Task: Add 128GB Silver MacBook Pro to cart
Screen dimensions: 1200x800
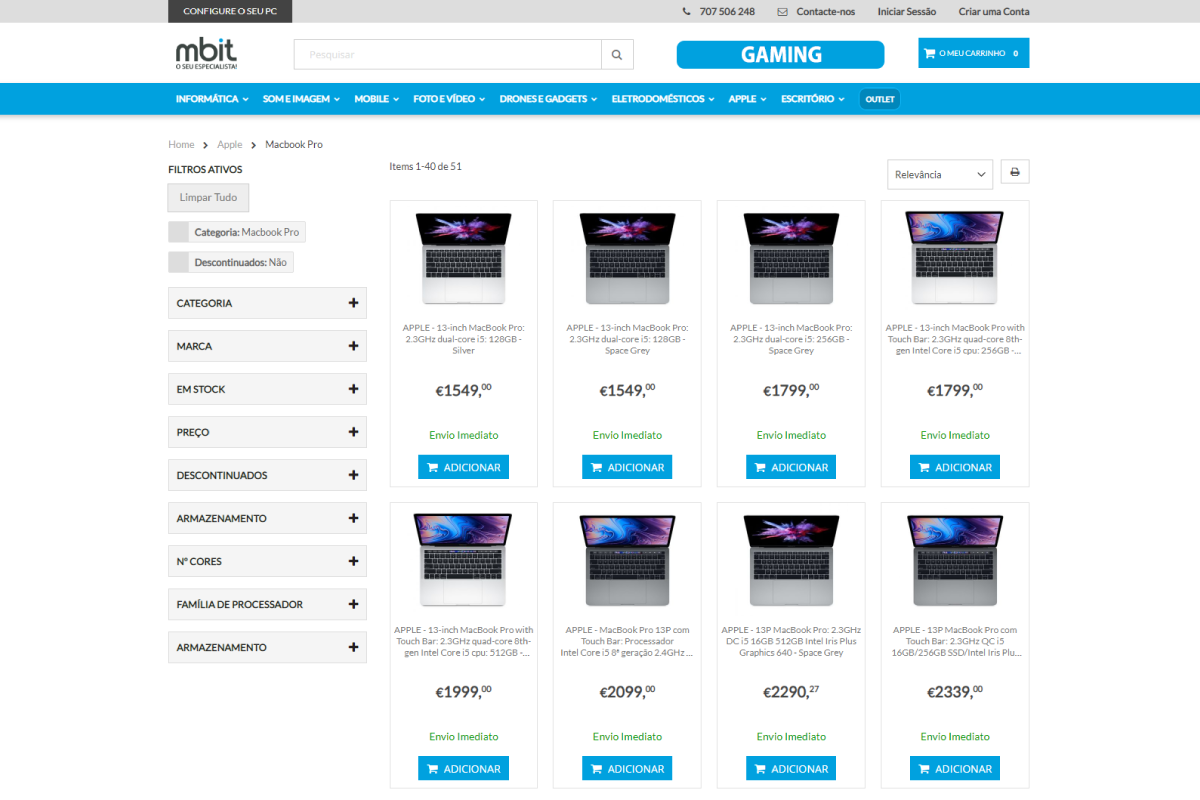Action: (x=464, y=467)
